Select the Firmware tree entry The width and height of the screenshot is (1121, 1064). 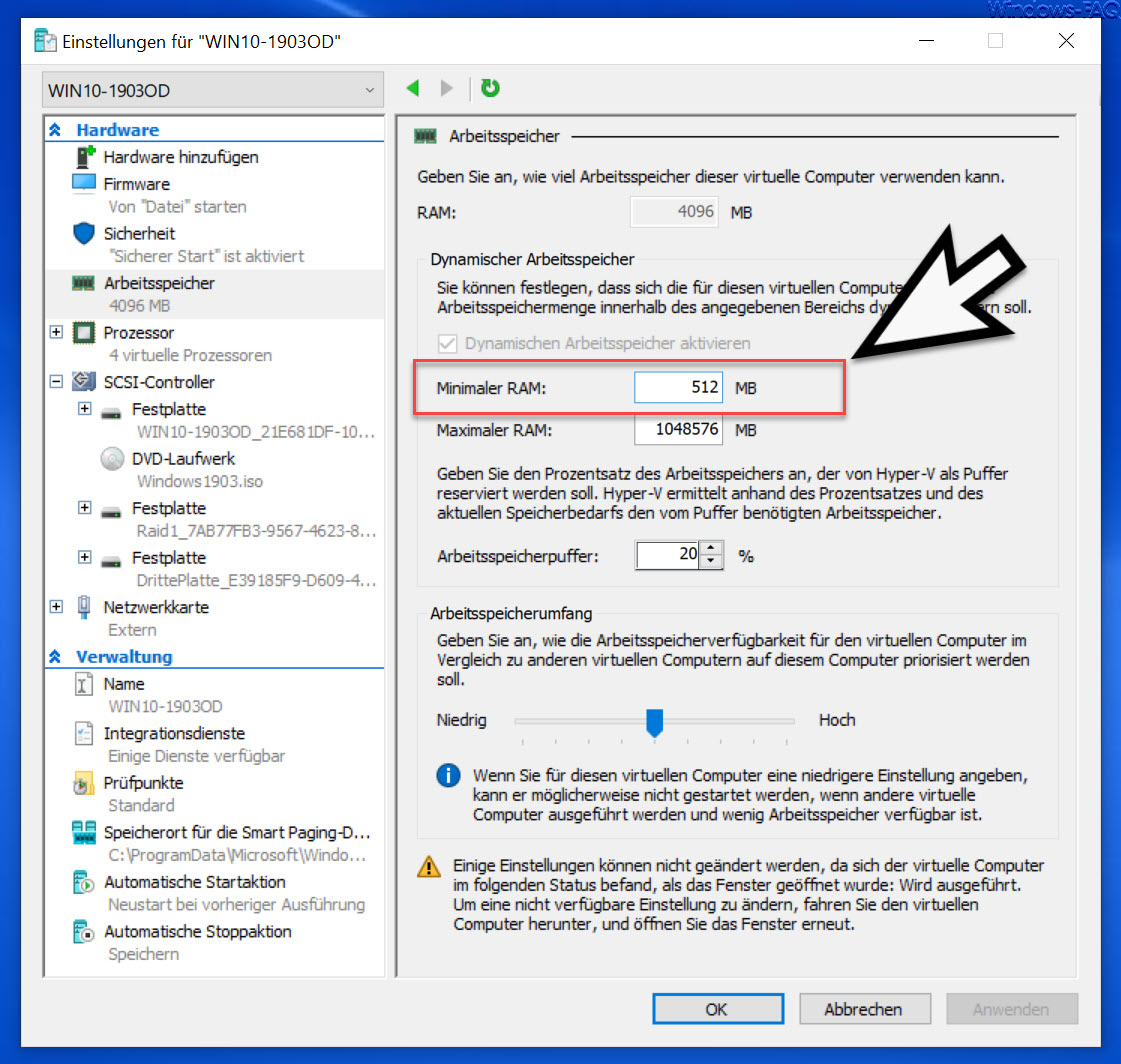[137, 184]
